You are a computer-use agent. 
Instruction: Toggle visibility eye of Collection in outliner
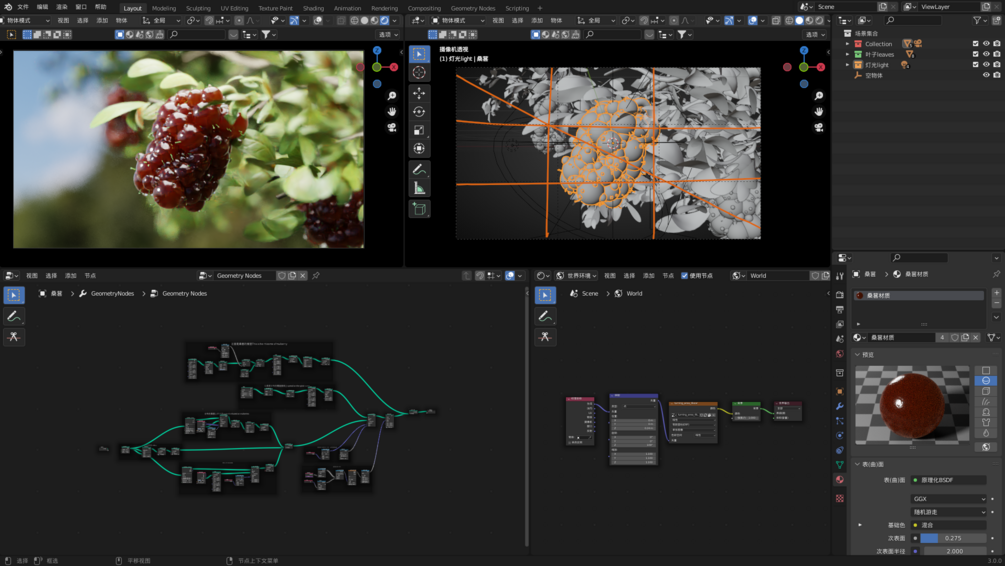tap(986, 44)
